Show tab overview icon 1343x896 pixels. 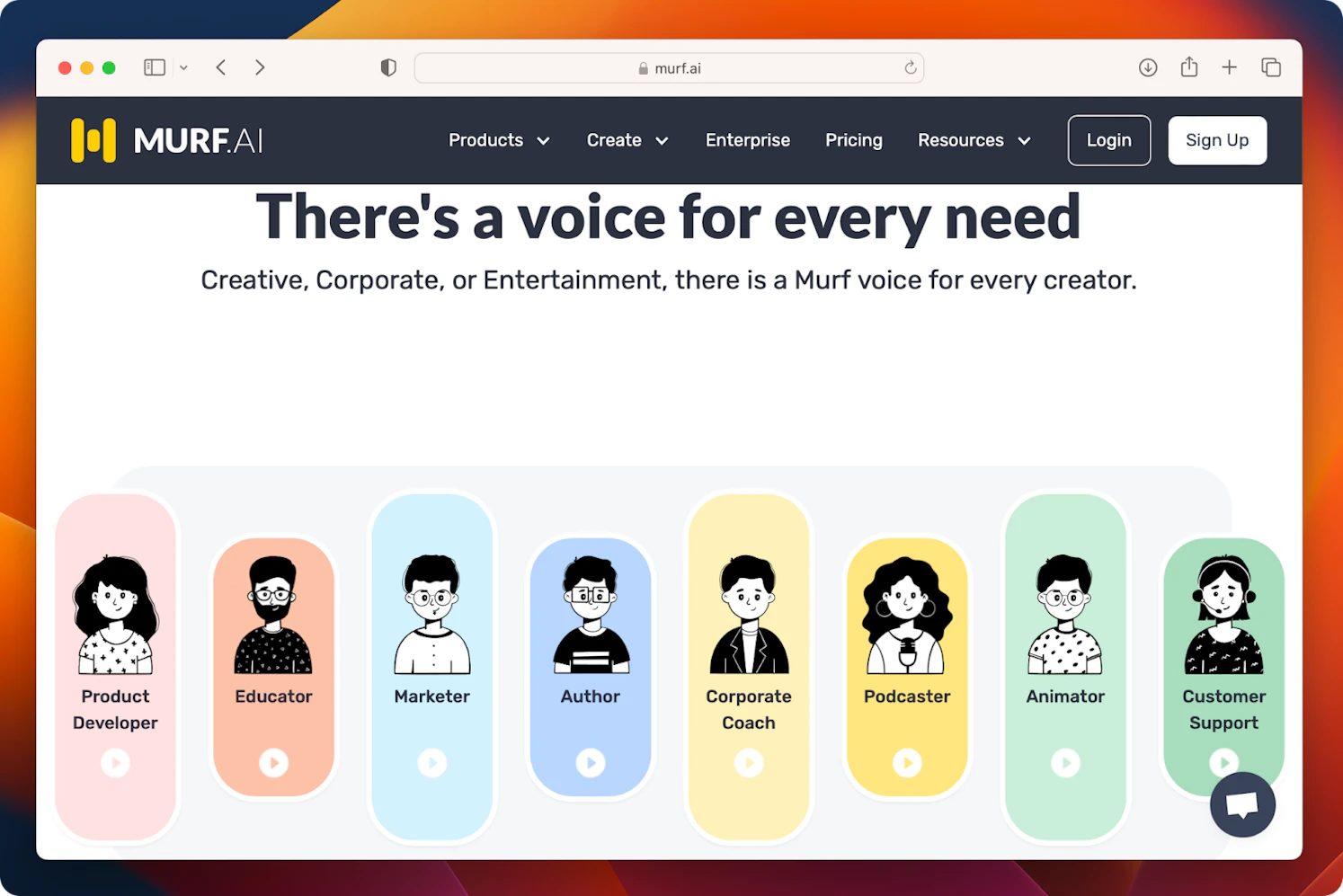click(x=1271, y=67)
